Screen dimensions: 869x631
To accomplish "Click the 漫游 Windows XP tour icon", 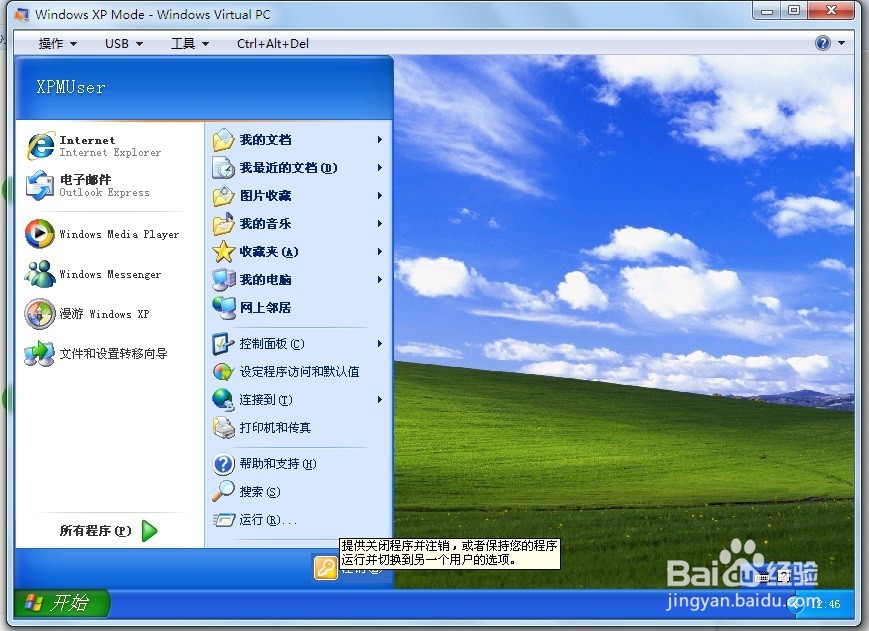I will tap(40, 314).
